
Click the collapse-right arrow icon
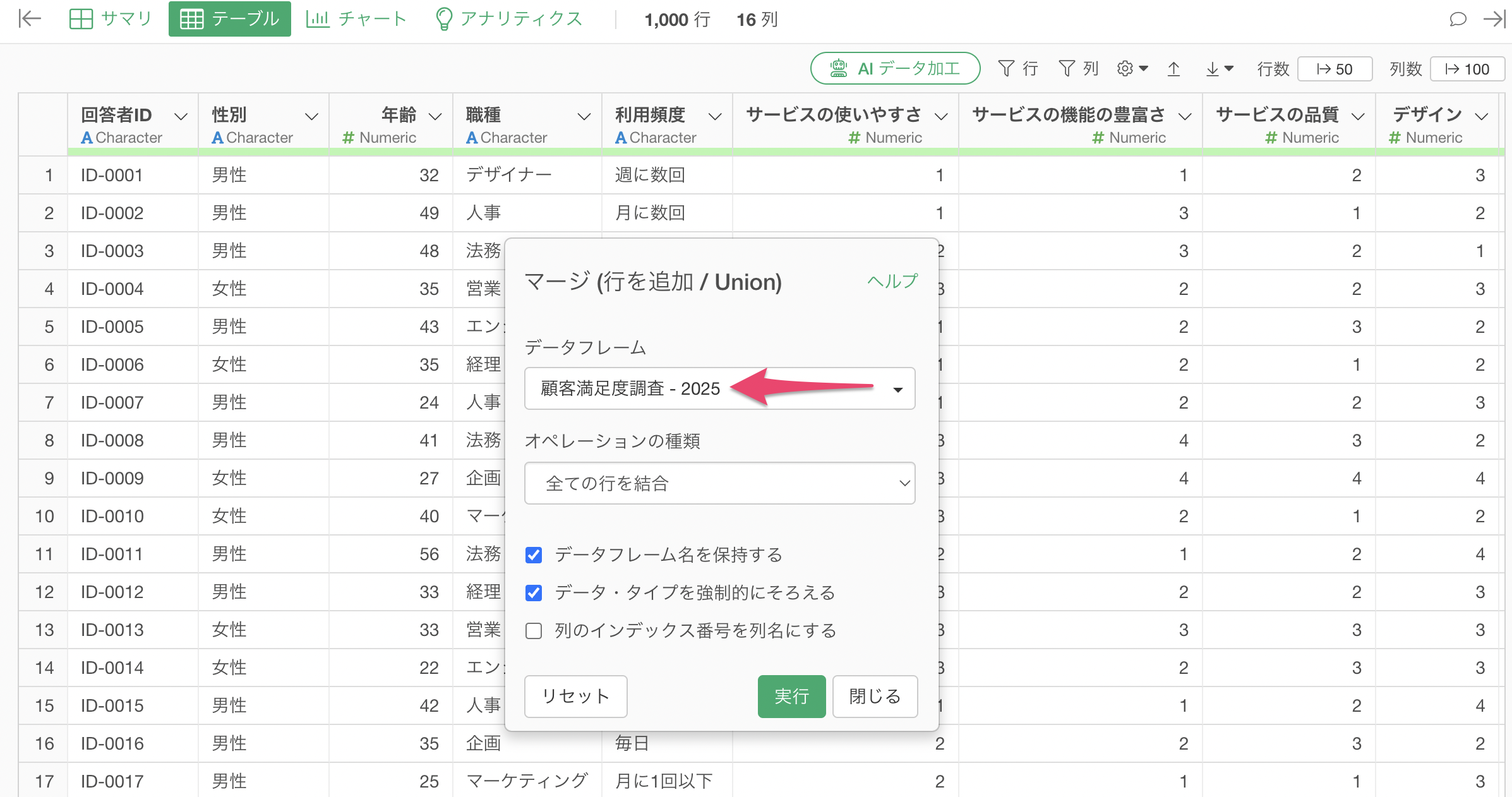(x=1494, y=19)
